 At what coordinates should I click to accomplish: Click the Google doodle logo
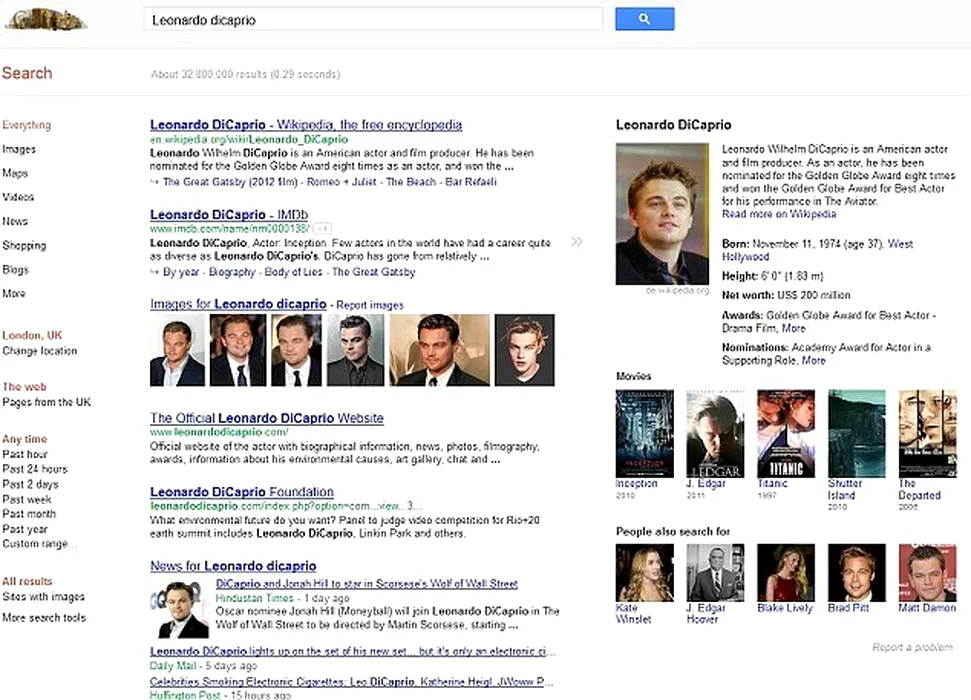(x=45, y=19)
